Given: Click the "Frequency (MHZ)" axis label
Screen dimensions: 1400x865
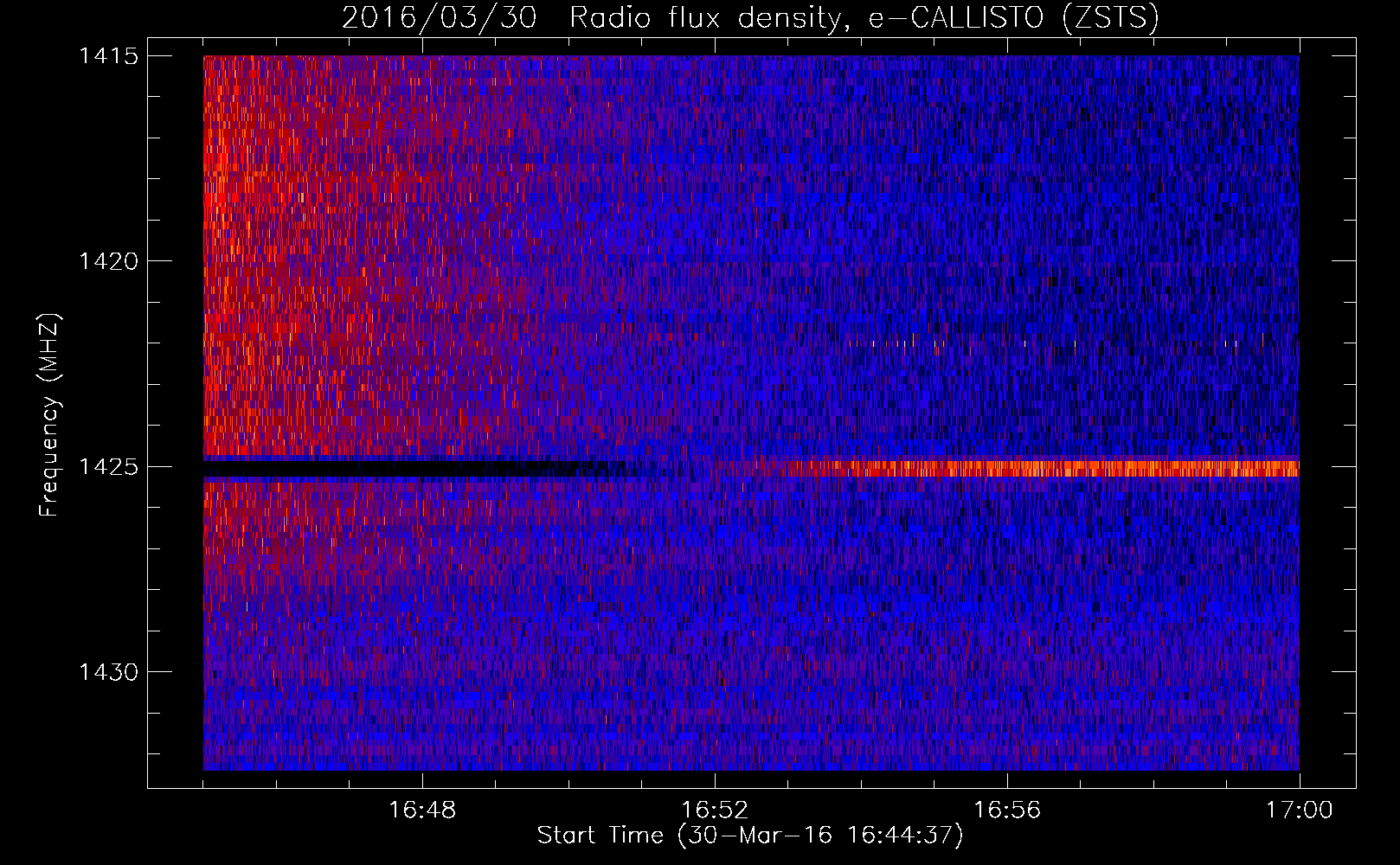Looking at the screenshot, I should (49, 415).
